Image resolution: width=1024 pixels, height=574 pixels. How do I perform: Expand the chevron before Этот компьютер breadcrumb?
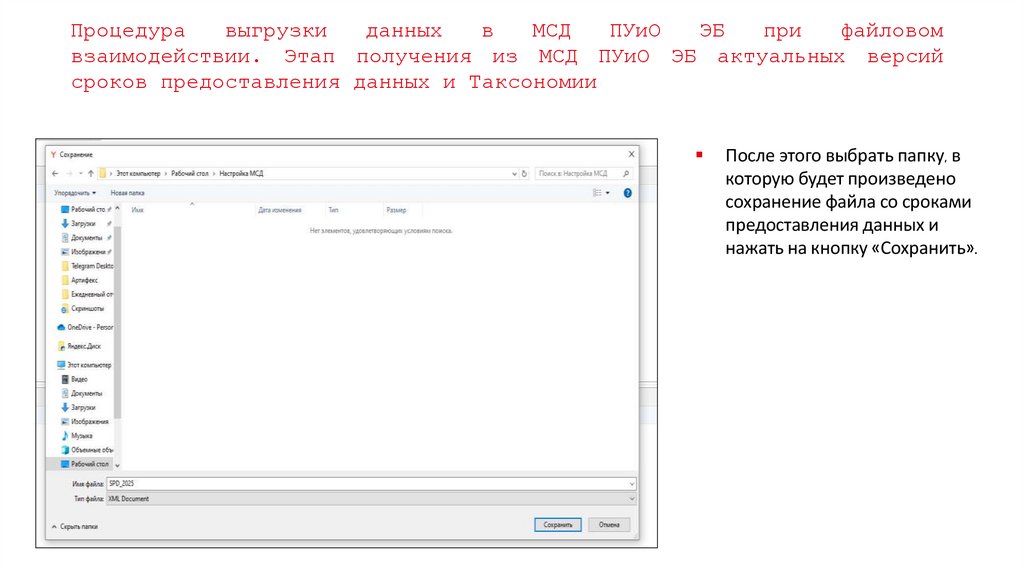pyautogui.click(x=111, y=174)
